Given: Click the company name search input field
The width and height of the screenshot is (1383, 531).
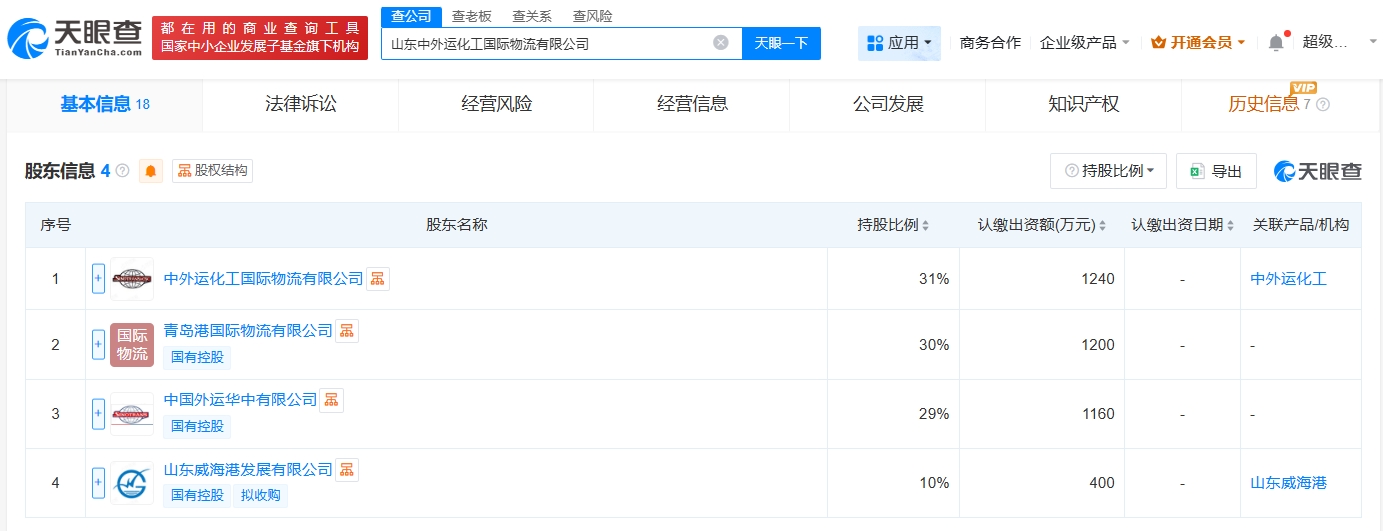Looking at the screenshot, I should click(545, 43).
